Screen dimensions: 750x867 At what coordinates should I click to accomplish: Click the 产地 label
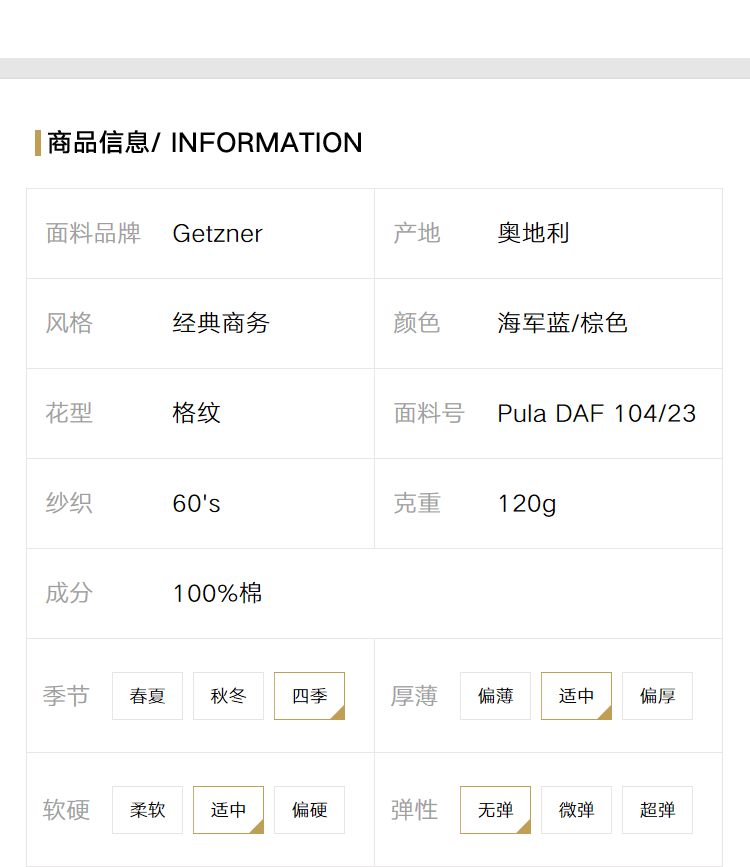pyautogui.click(x=417, y=233)
